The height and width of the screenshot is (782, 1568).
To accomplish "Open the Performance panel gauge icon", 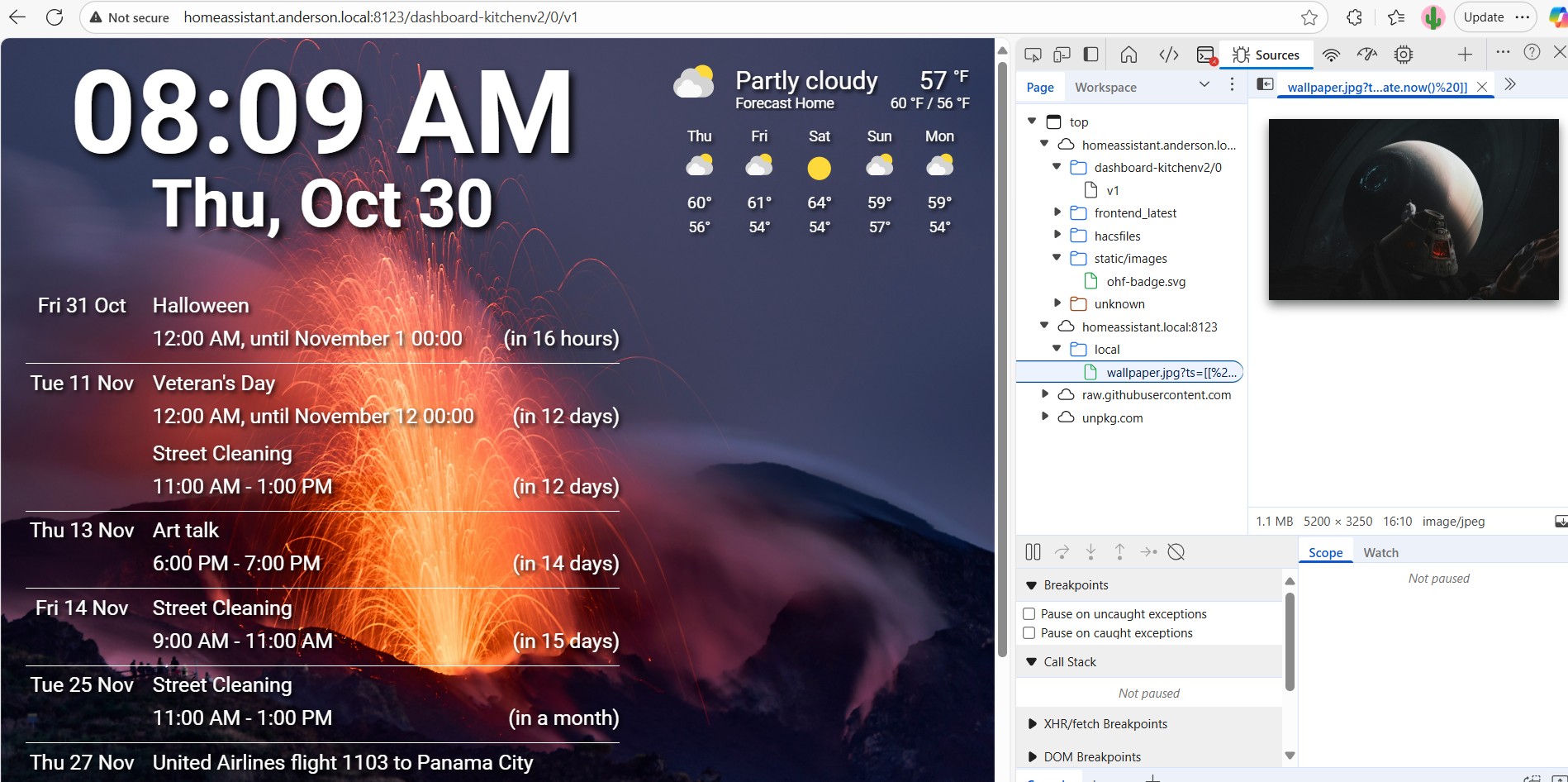I will [x=1366, y=55].
